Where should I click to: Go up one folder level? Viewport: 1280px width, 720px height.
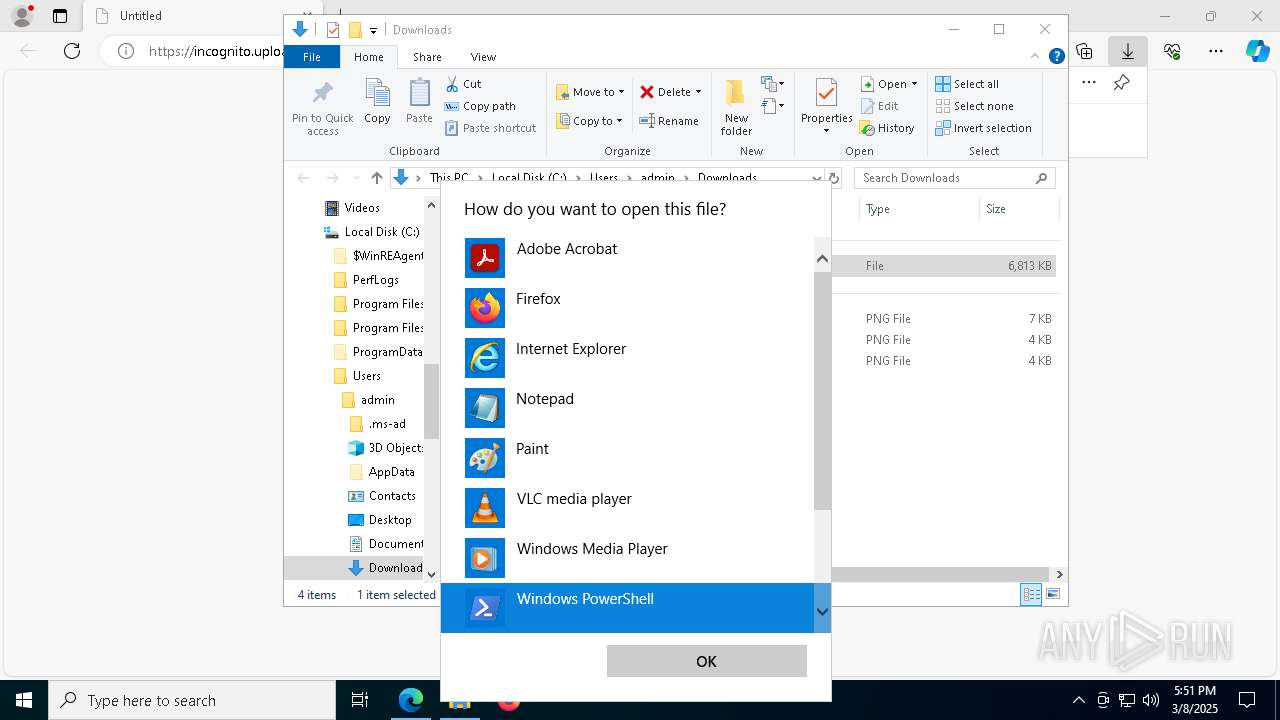[x=376, y=178]
